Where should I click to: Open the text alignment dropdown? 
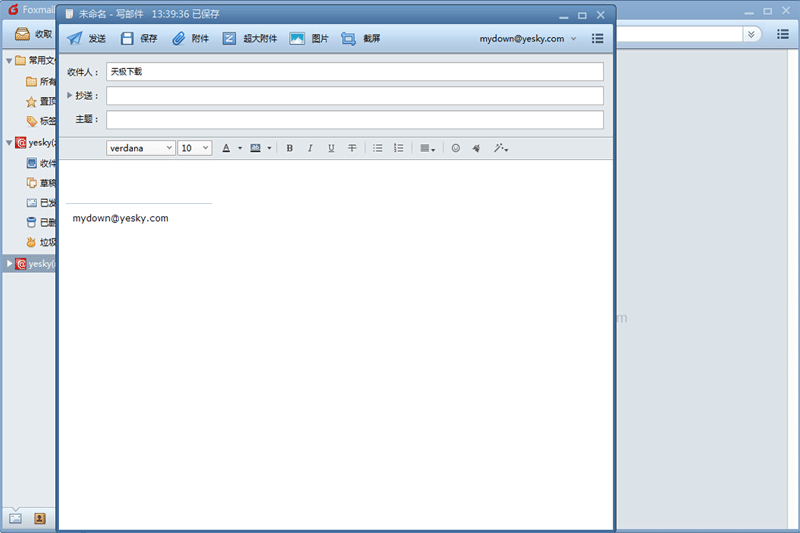point(427,148)
